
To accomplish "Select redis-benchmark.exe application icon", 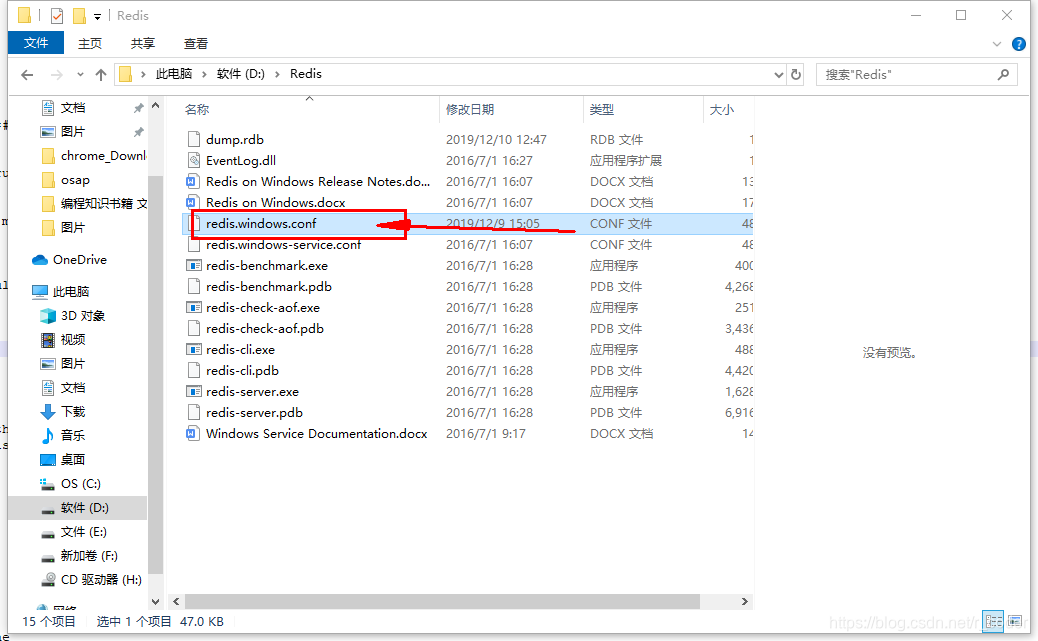I will [x=193, y=266].
